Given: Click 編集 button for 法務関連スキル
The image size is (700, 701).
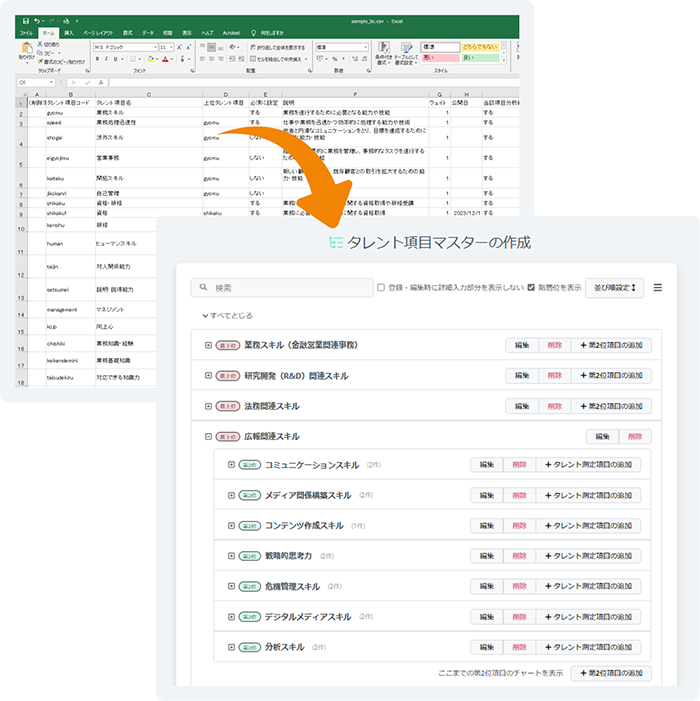Looking at the screenshot, I should 521,407.
